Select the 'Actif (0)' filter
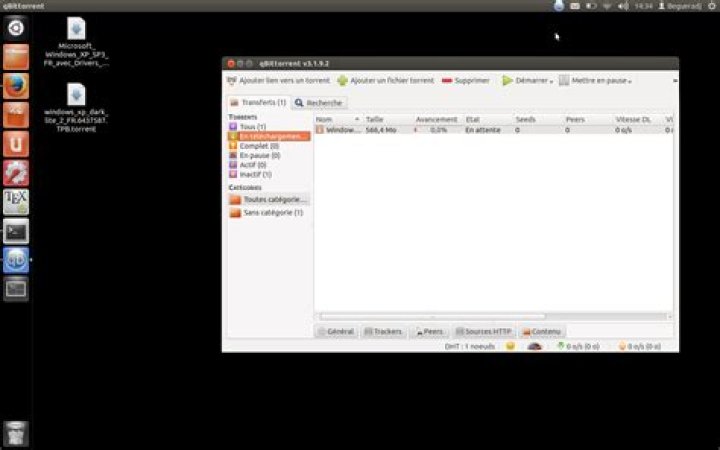720x450 pixels. click(x=269, y=165)
